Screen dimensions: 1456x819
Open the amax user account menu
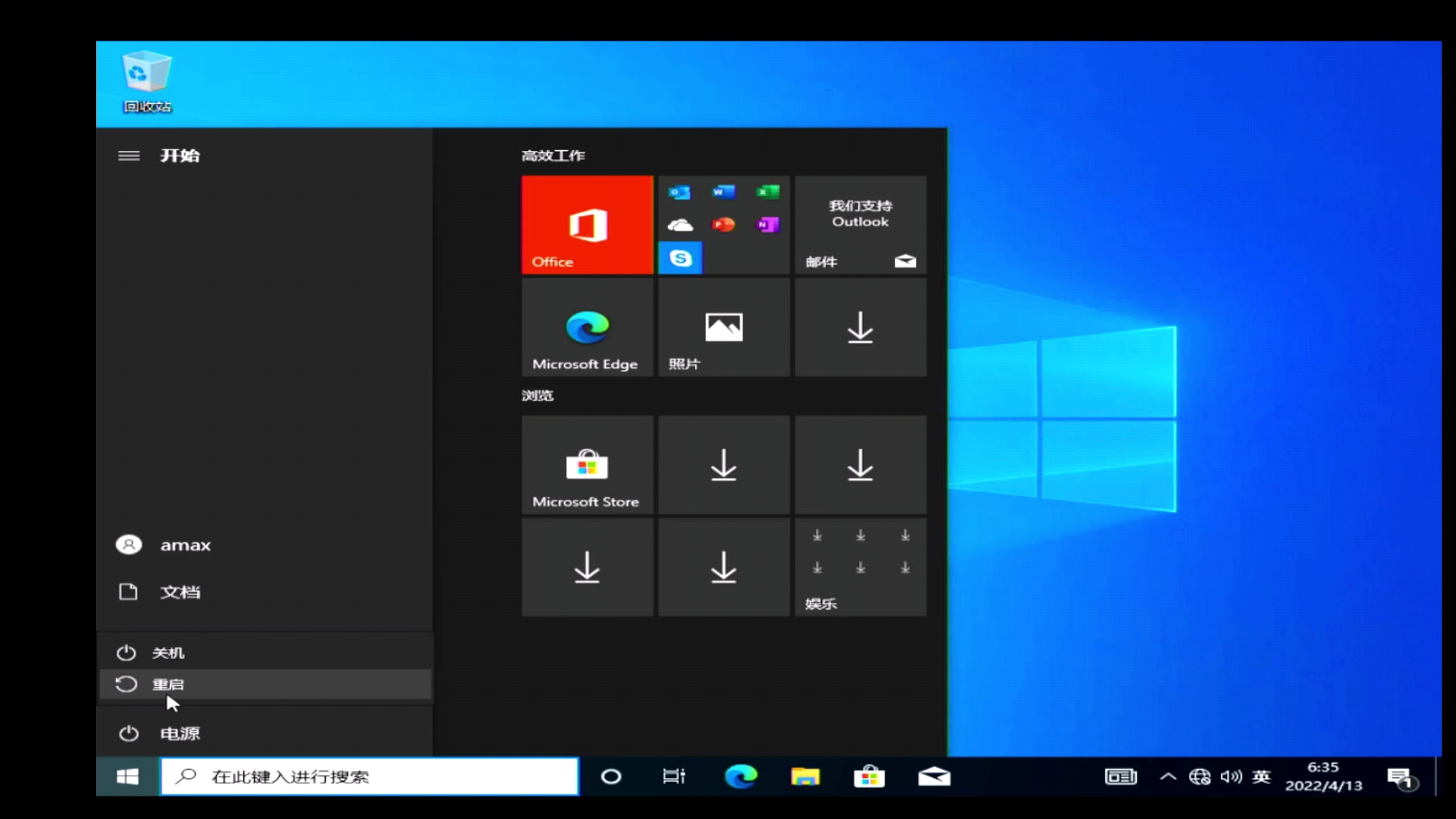265,545
